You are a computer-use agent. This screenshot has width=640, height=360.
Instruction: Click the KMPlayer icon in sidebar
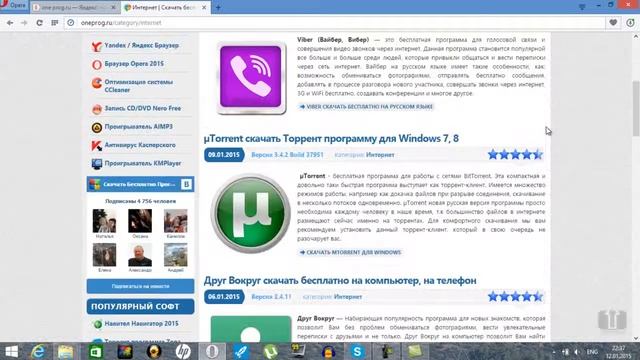[x=97, y=164]
